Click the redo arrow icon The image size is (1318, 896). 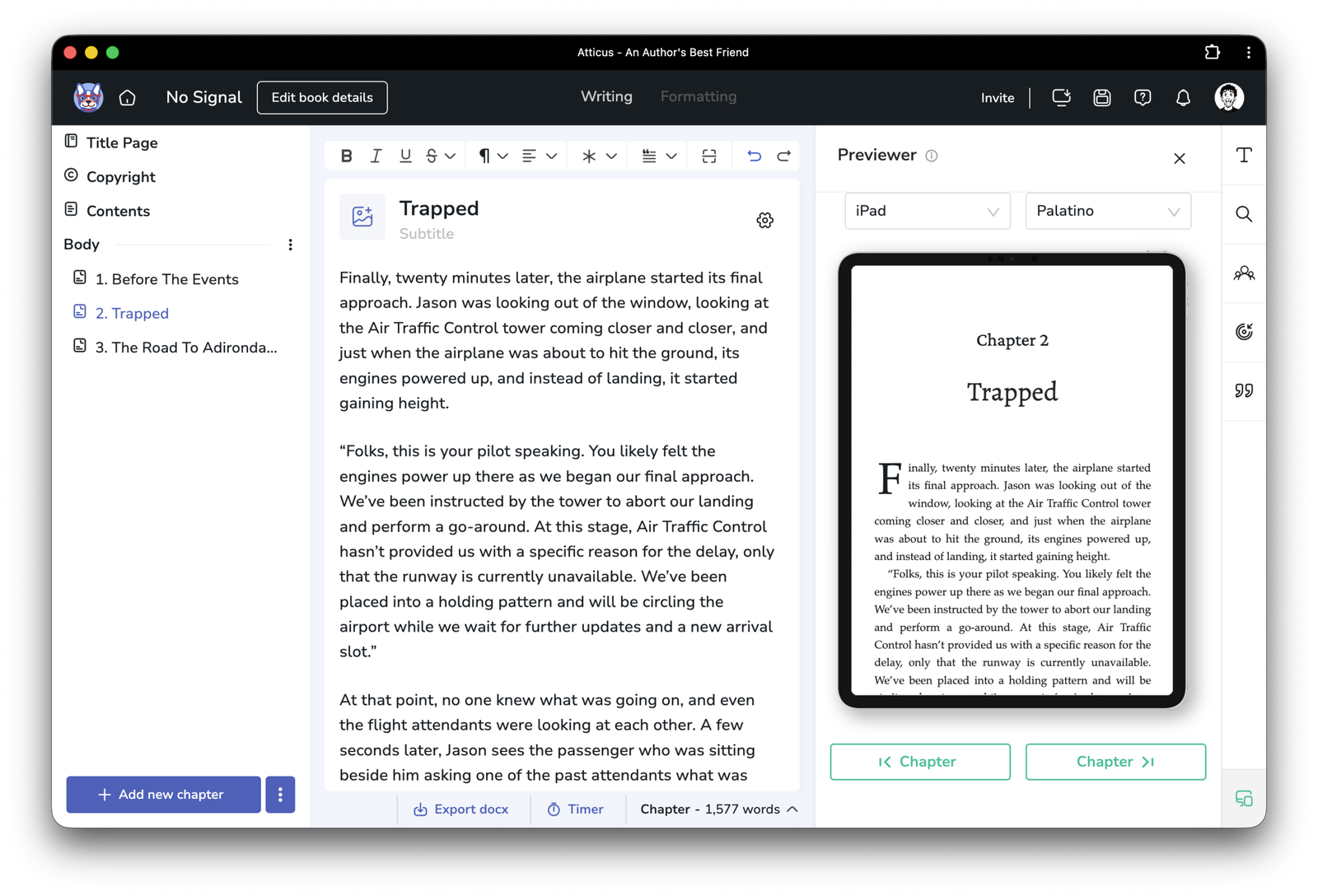tap(783, 156)
